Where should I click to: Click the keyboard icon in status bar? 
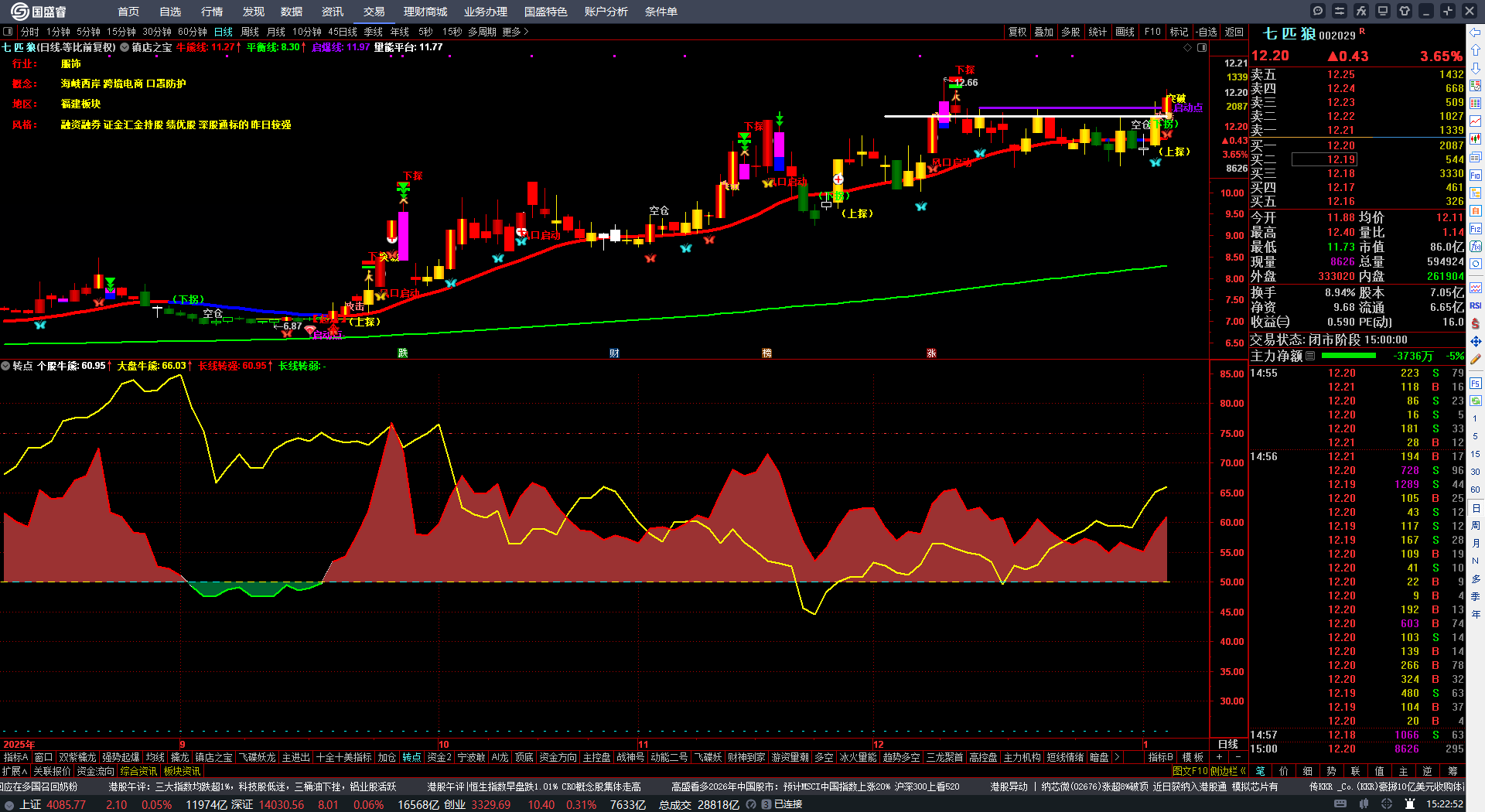click(1340, 804)
